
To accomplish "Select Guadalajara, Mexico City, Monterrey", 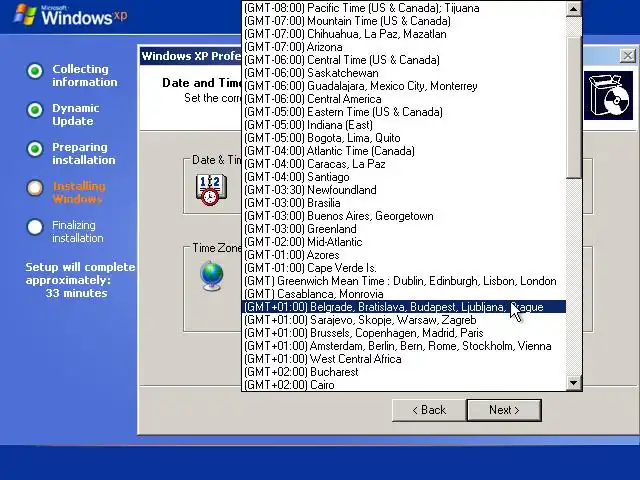I will point(404,86).
